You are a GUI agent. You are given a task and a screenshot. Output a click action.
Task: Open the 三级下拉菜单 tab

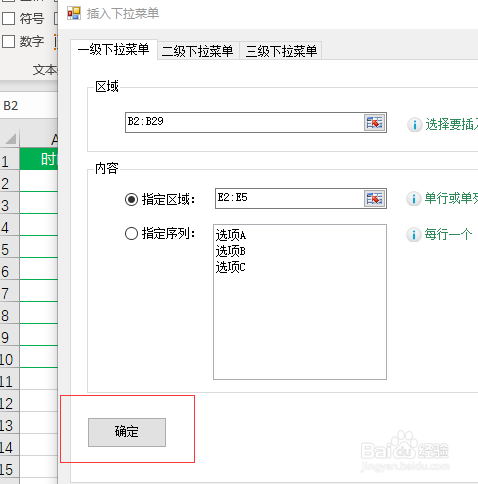[x=281, y=51]
